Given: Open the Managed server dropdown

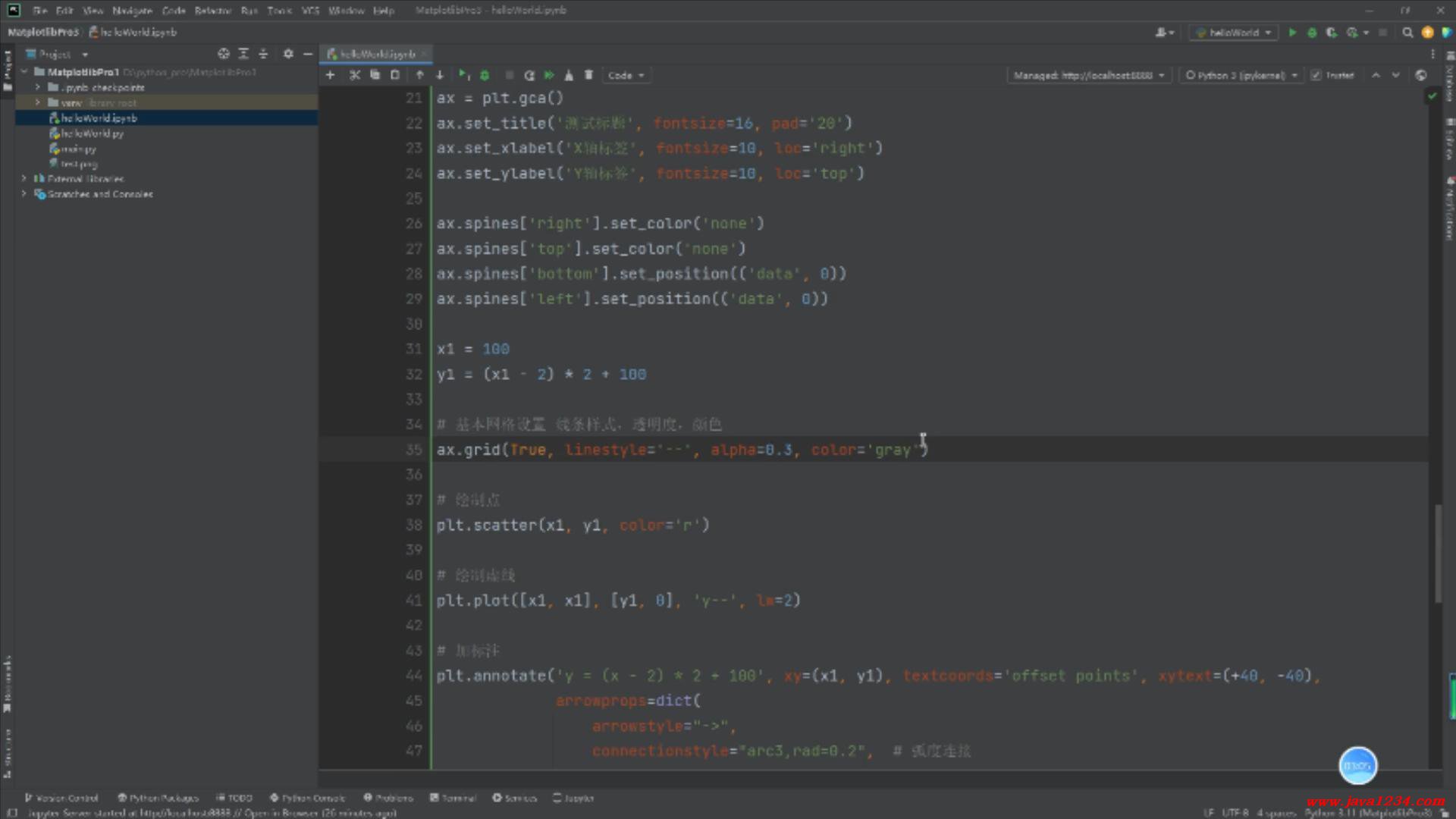Looking at the screenshot, I should click(x=1089, y=75).
